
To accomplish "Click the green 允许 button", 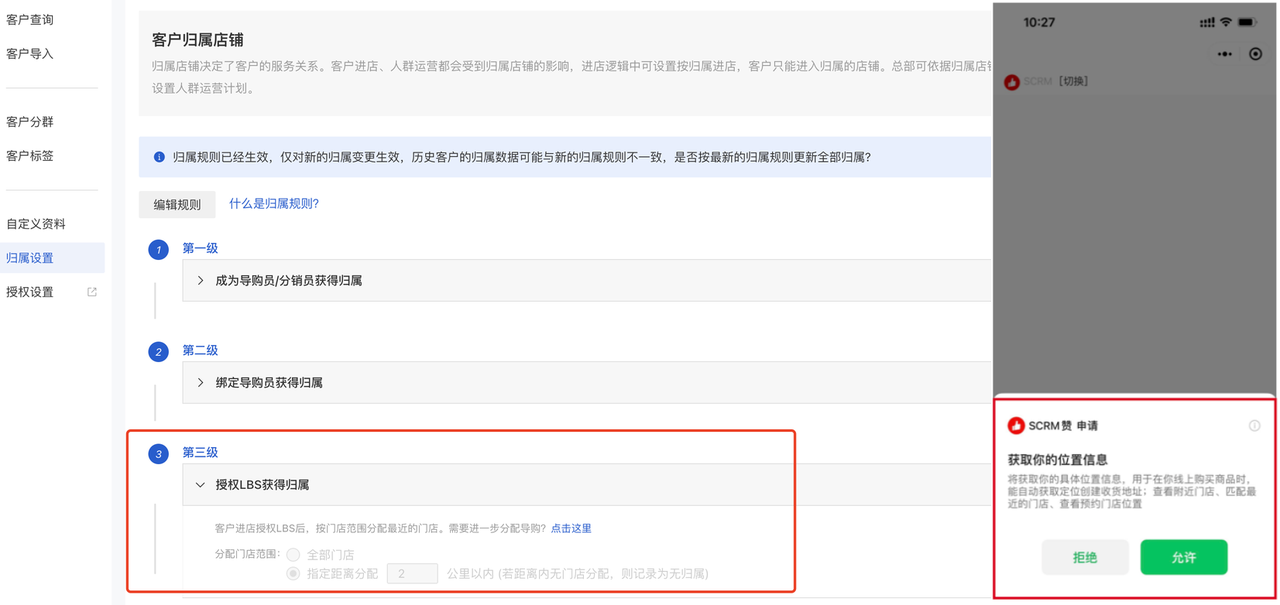I will (x=1184, y=557).
